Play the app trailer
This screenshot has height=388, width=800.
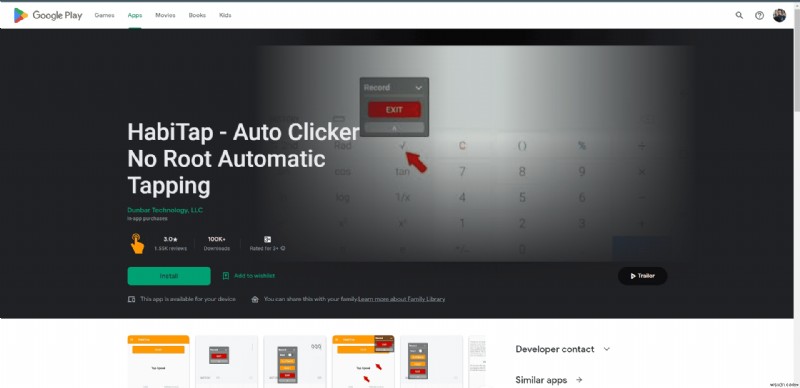(642, 276)
